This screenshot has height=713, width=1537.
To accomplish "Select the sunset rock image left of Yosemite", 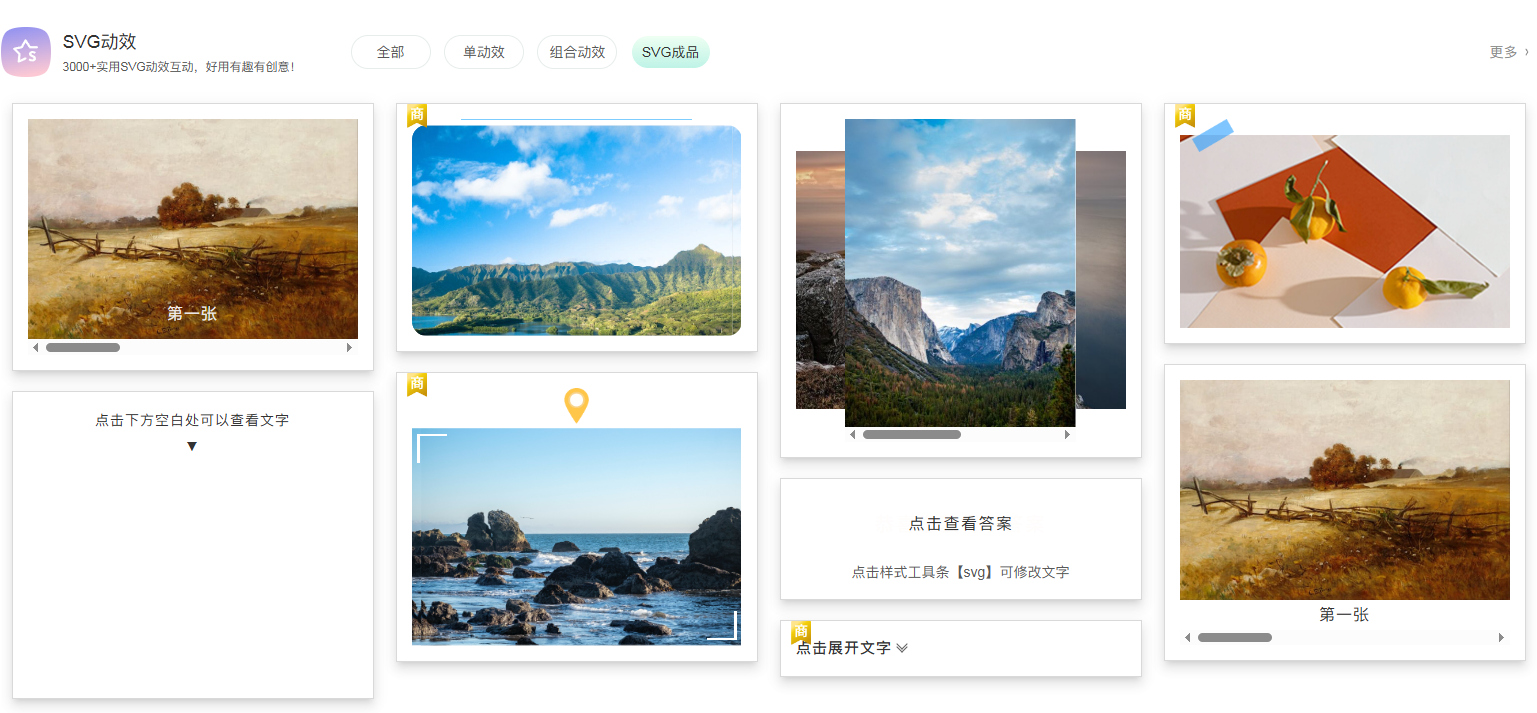I will [820, 280].
